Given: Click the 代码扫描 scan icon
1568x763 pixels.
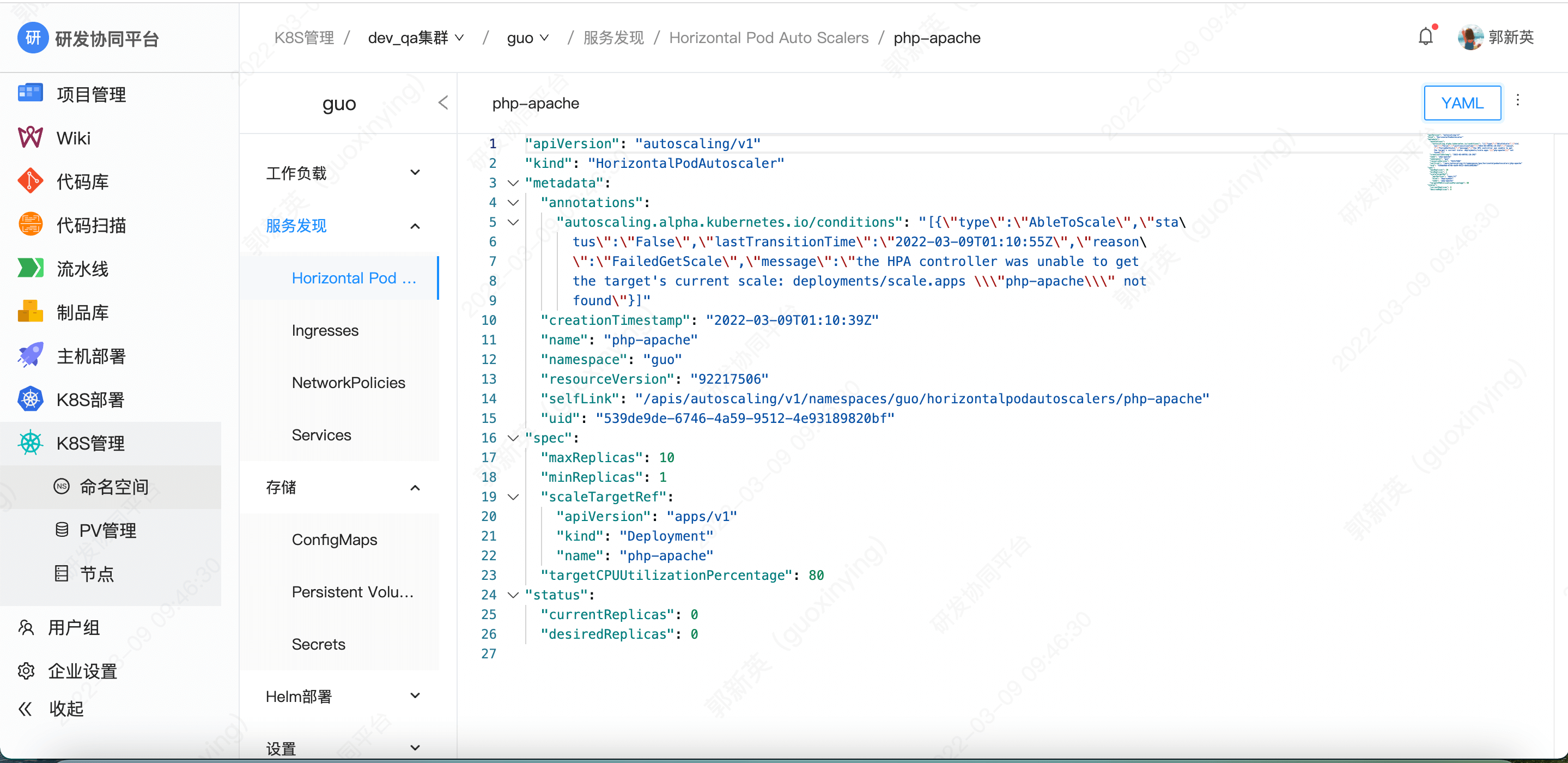Looking at the screenshot, I should tap(30, 225).
